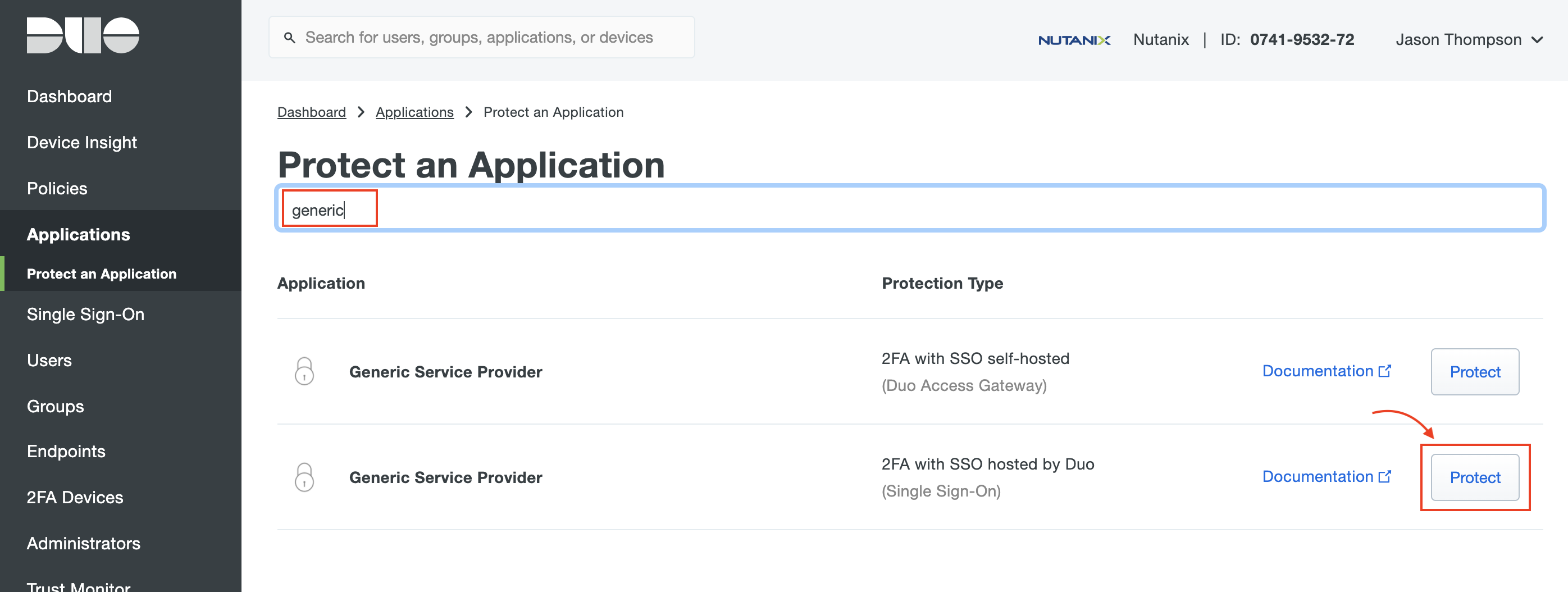Click the Nutanix logo in header

click(1074, 40)
